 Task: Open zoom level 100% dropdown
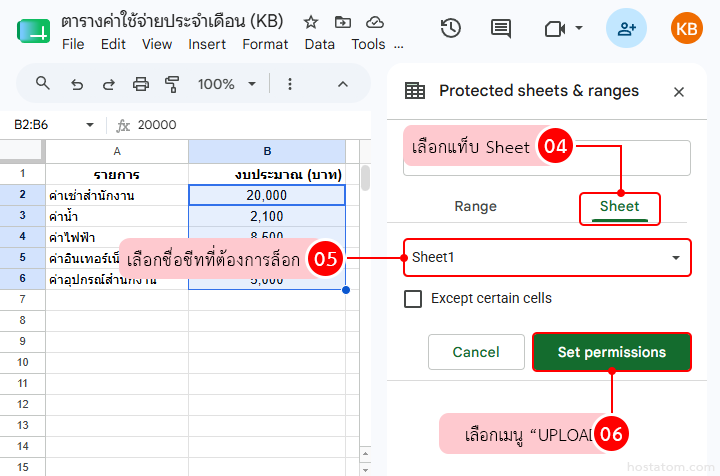[x=227, y=84]
